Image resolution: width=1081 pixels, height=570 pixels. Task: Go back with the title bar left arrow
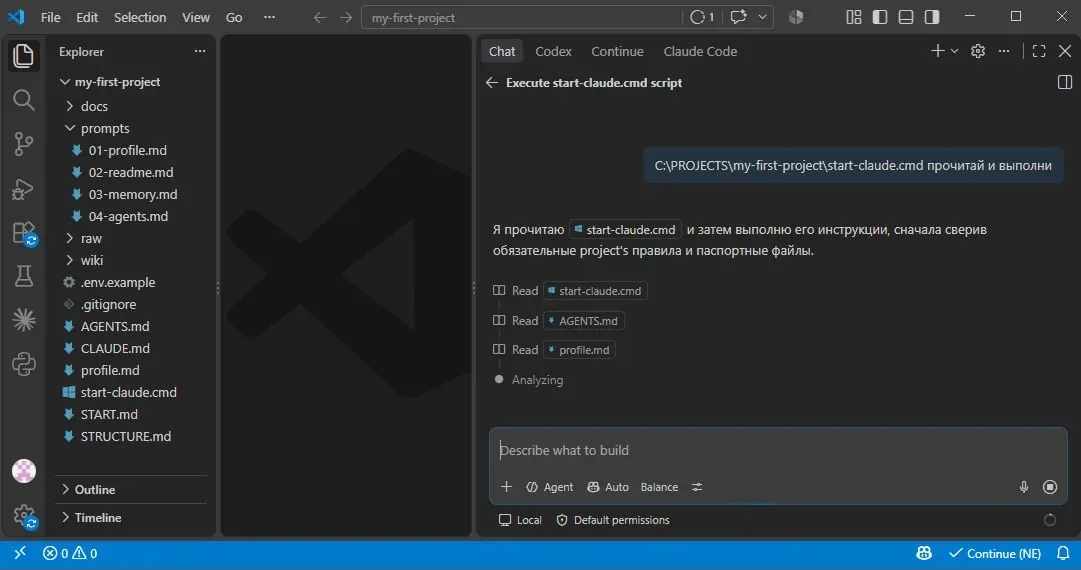click(x=319, y=17)
